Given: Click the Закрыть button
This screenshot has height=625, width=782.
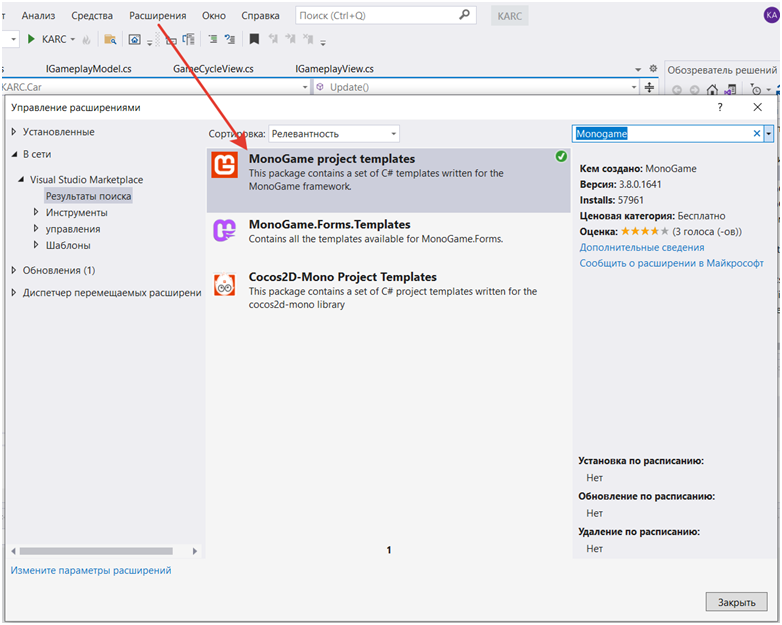Looking at the screenshot, I should [x=736, y=602].
